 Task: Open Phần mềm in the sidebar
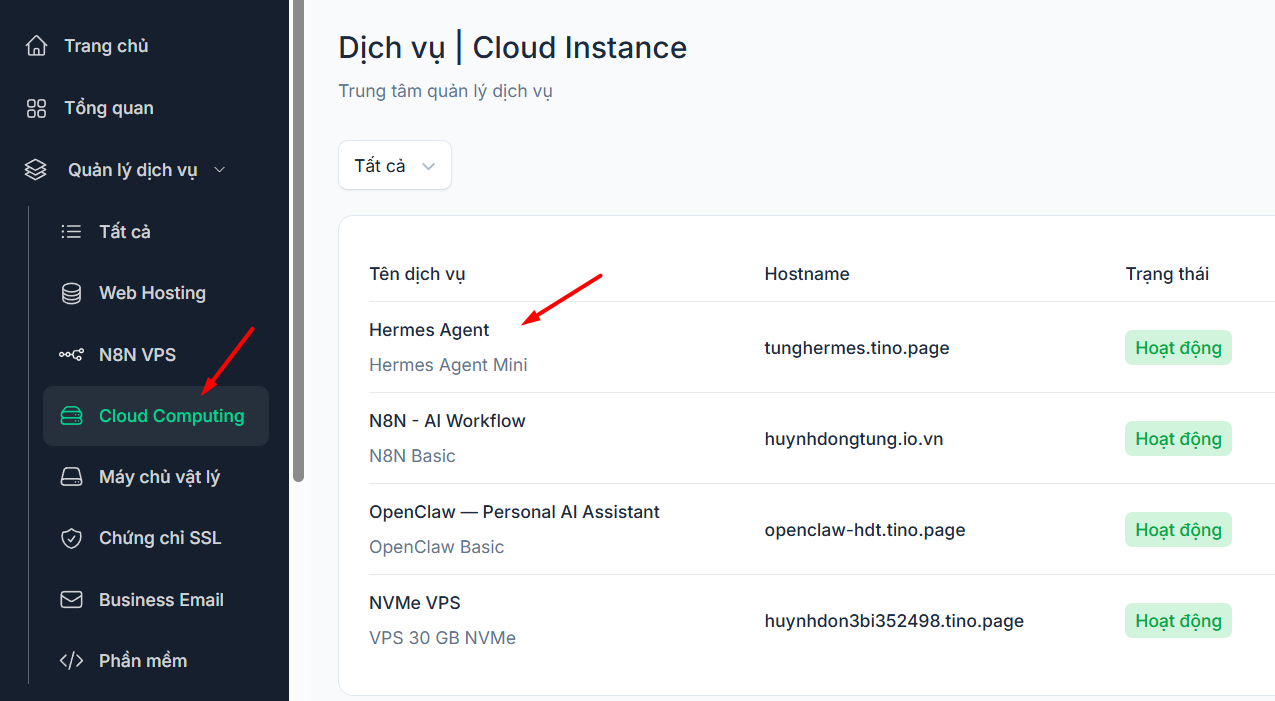(143, 661)
